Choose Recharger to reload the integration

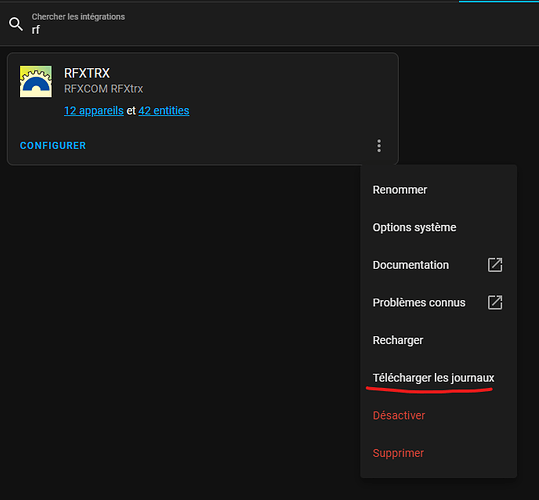tap(438, 340)
